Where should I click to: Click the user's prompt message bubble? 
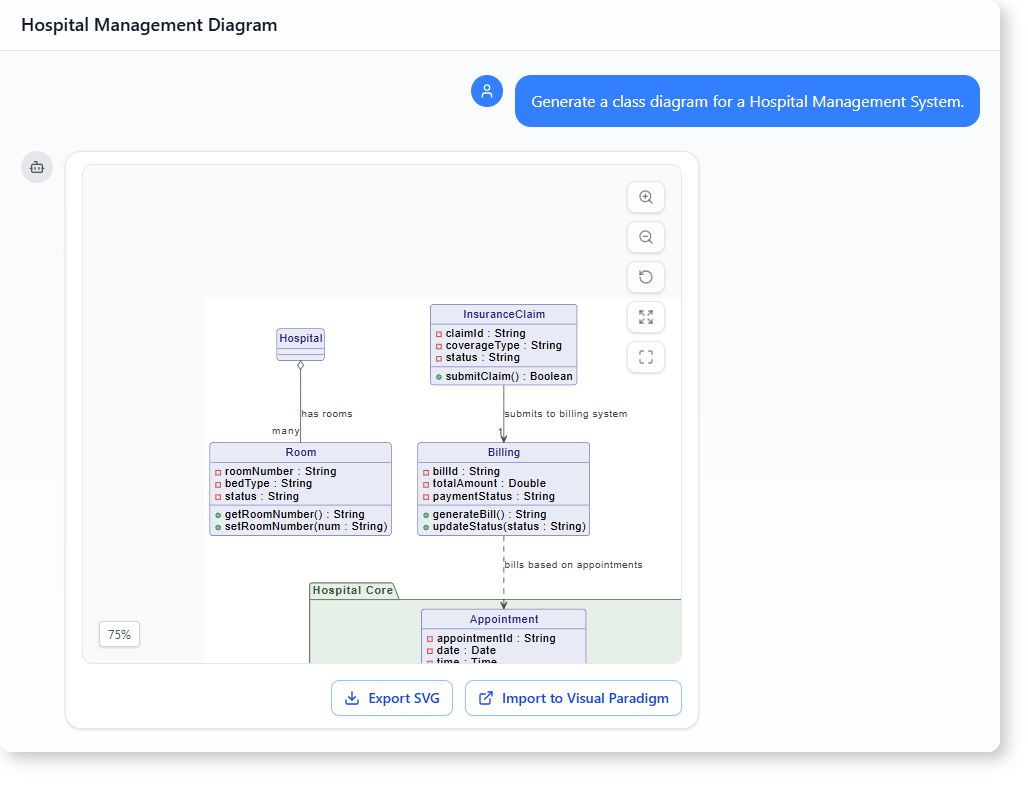(x=747, y=101)
